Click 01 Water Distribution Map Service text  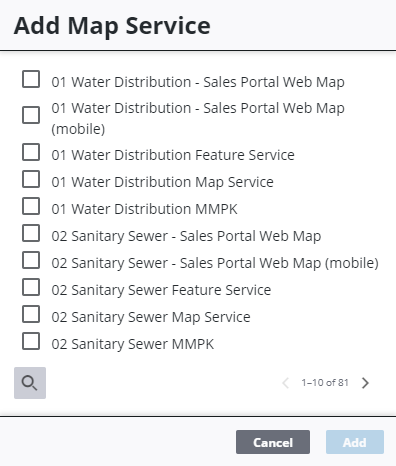click(162, 182)
